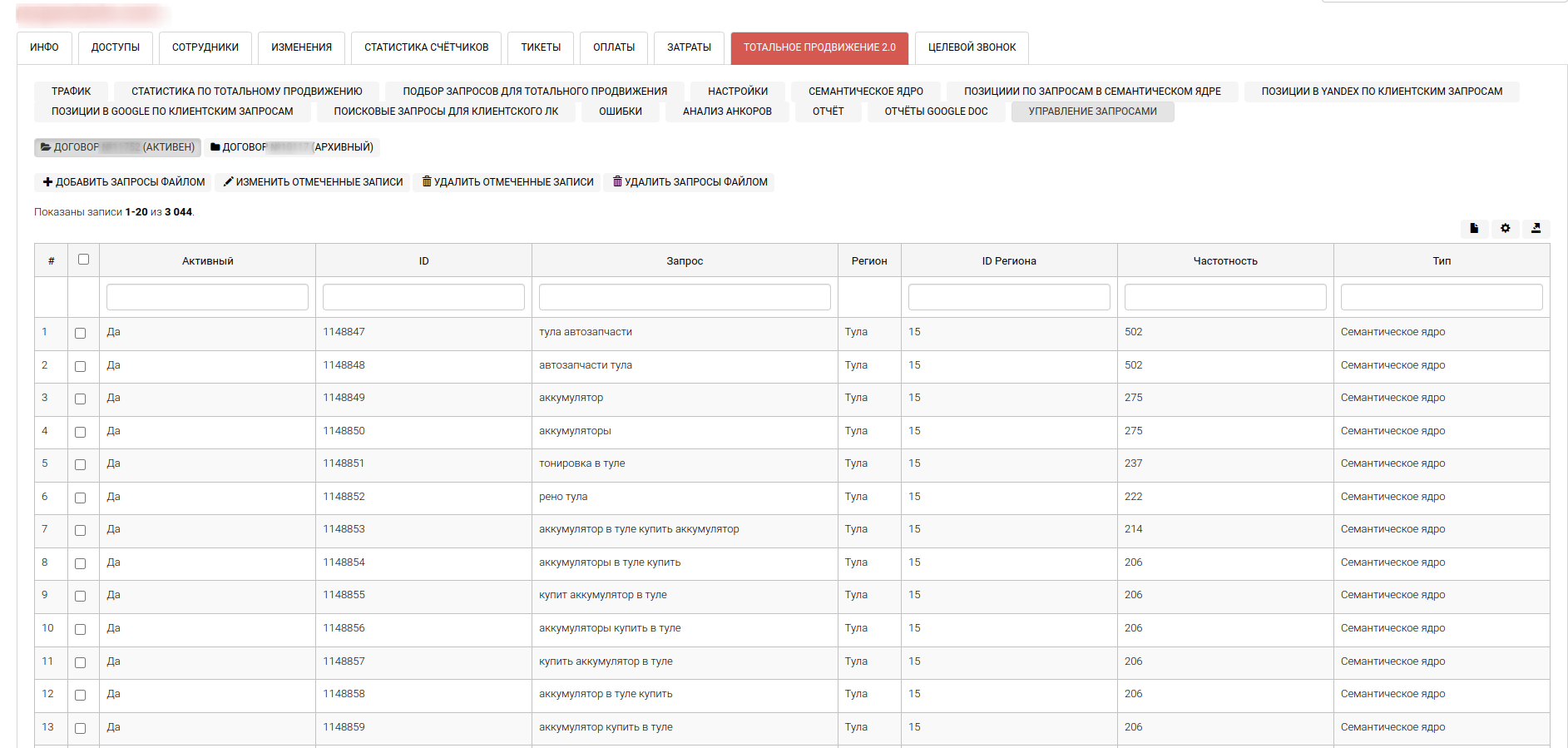
Task: Sort by the Частотность column header
Action: coord(1224,261)
